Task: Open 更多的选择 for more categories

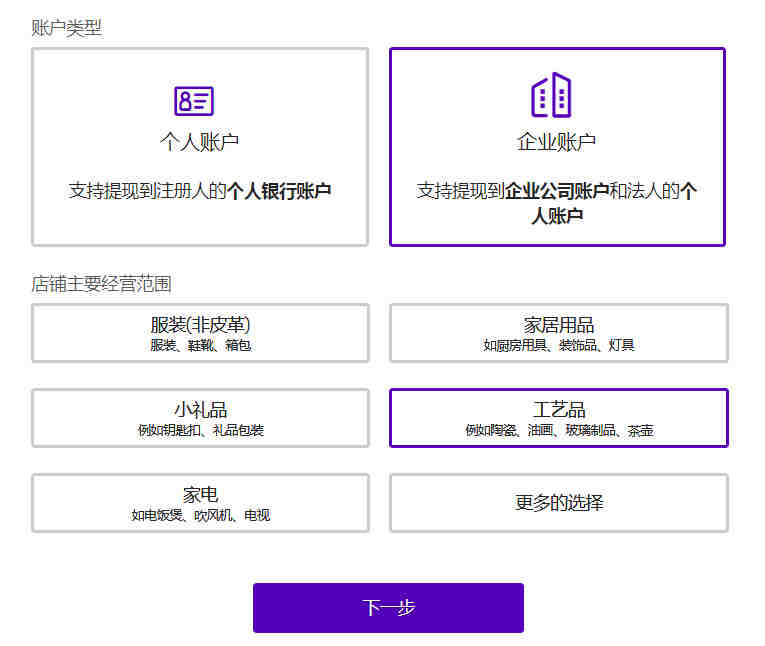Action: pyautogui.click(x=559, y=503)
